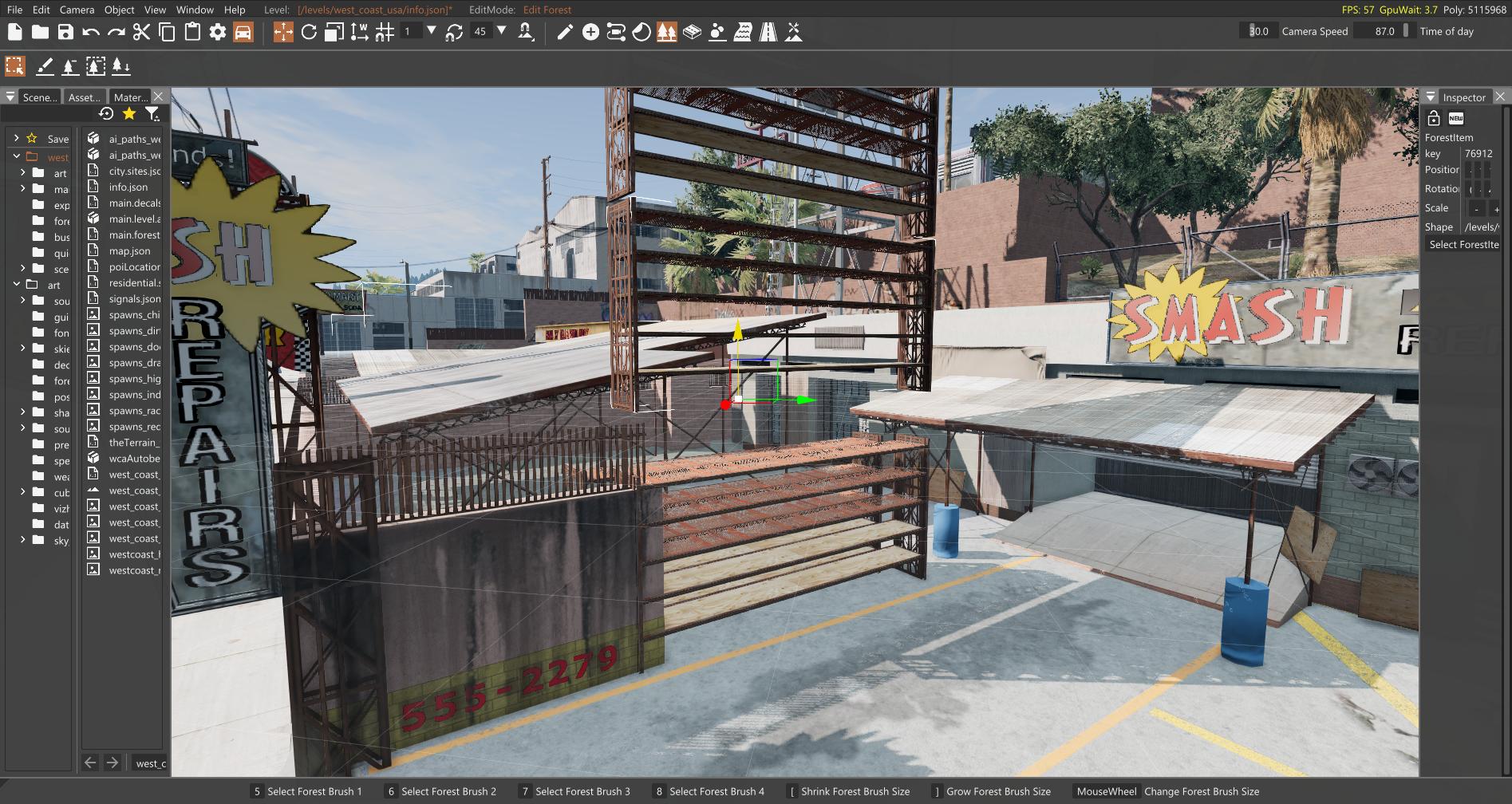Click the Save level icon in toolbar

click(65, 32)
